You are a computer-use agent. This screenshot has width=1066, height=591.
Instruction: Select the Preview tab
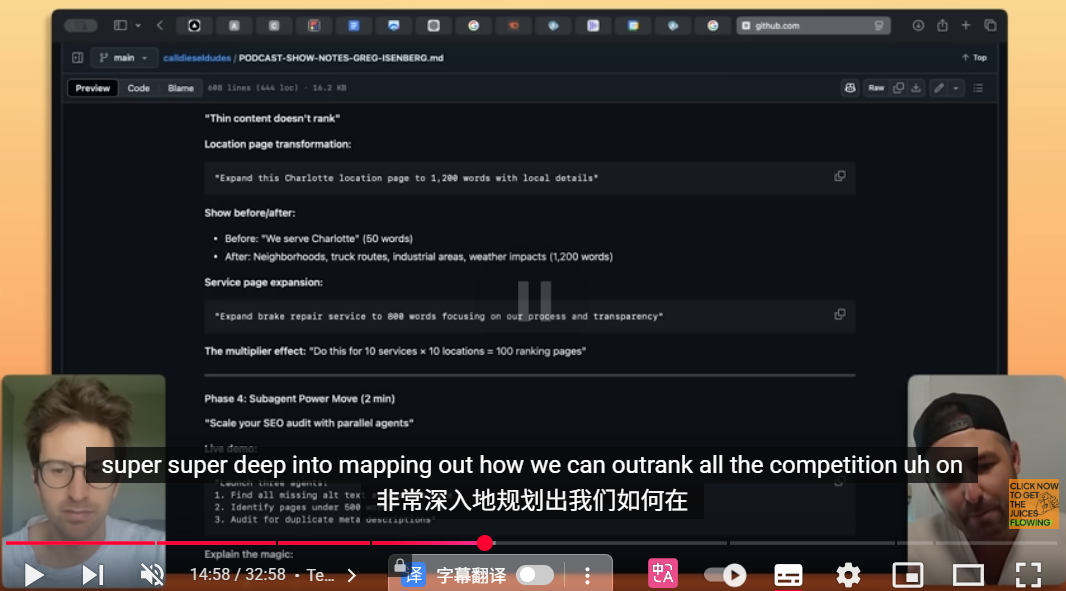point(92,88)
